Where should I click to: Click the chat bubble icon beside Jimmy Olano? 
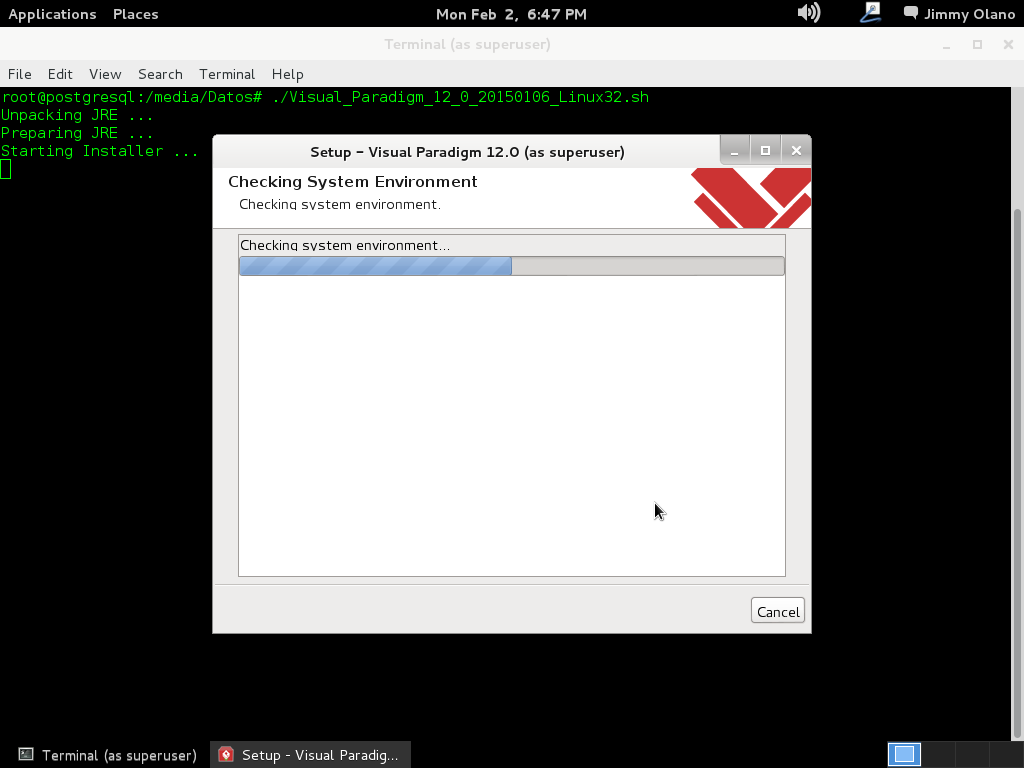point(911,13)
